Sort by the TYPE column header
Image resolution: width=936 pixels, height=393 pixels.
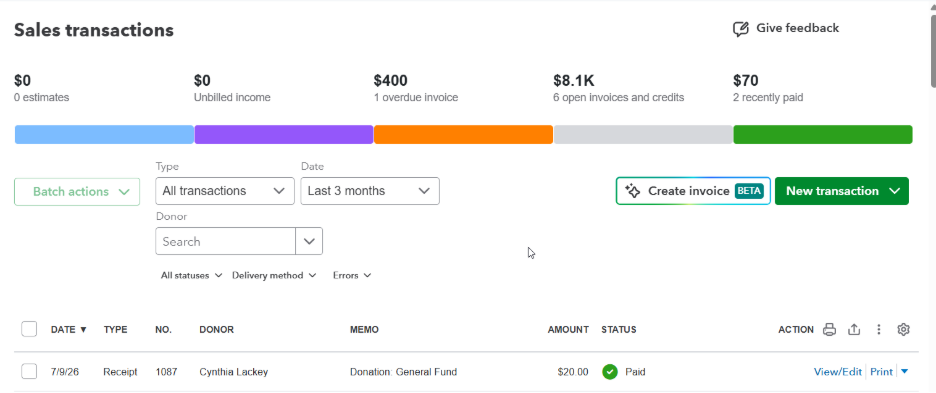point(115,329)
